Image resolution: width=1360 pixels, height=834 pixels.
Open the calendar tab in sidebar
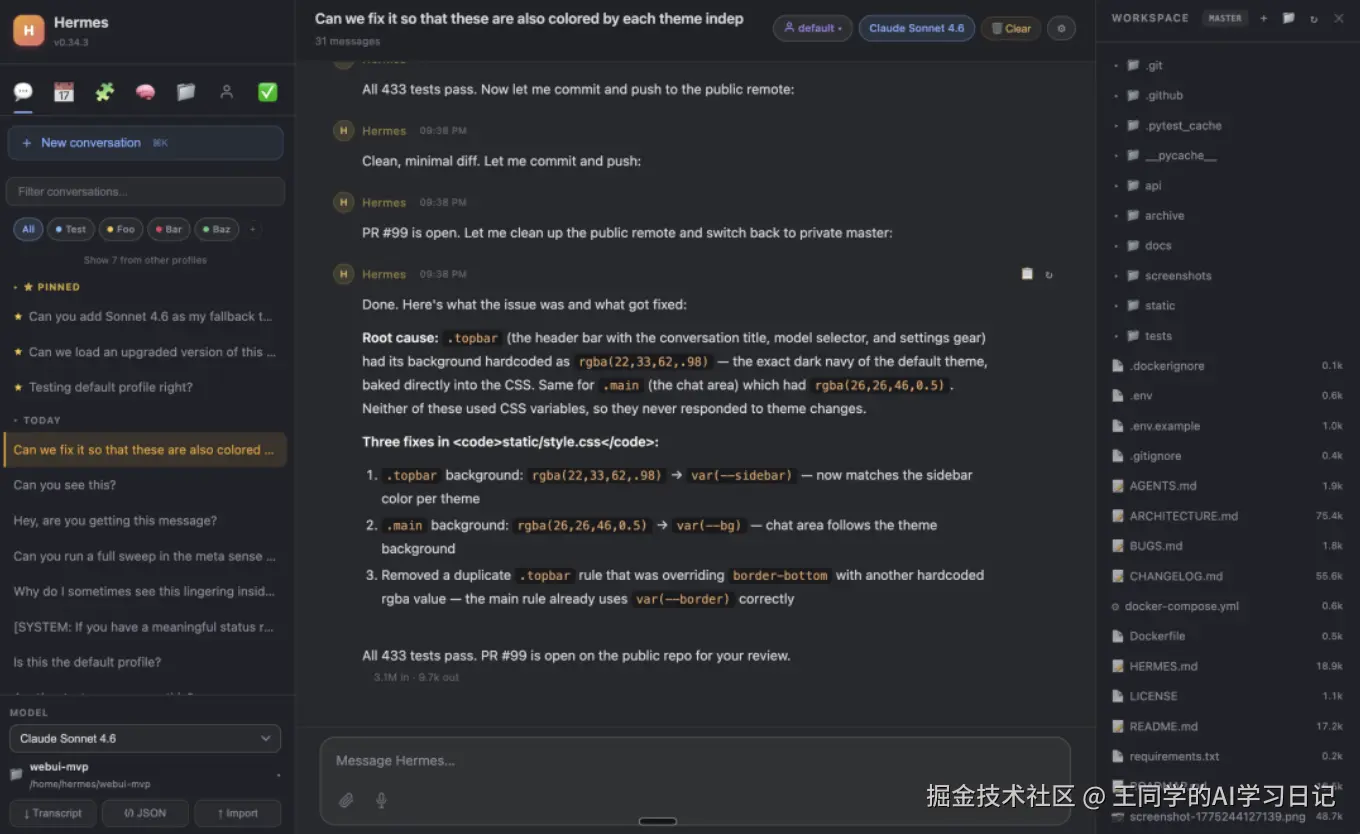coord(64,92)
